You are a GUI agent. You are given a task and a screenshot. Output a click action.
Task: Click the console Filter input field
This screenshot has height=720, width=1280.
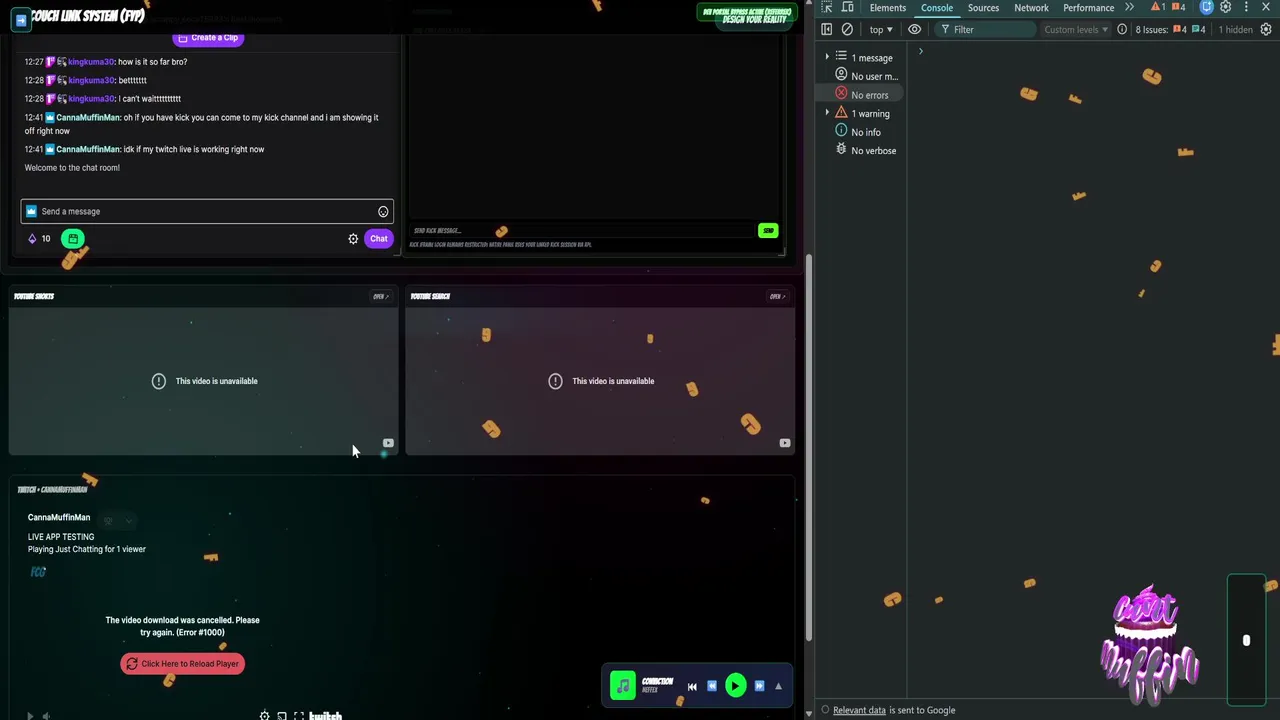tap(985, 30)
